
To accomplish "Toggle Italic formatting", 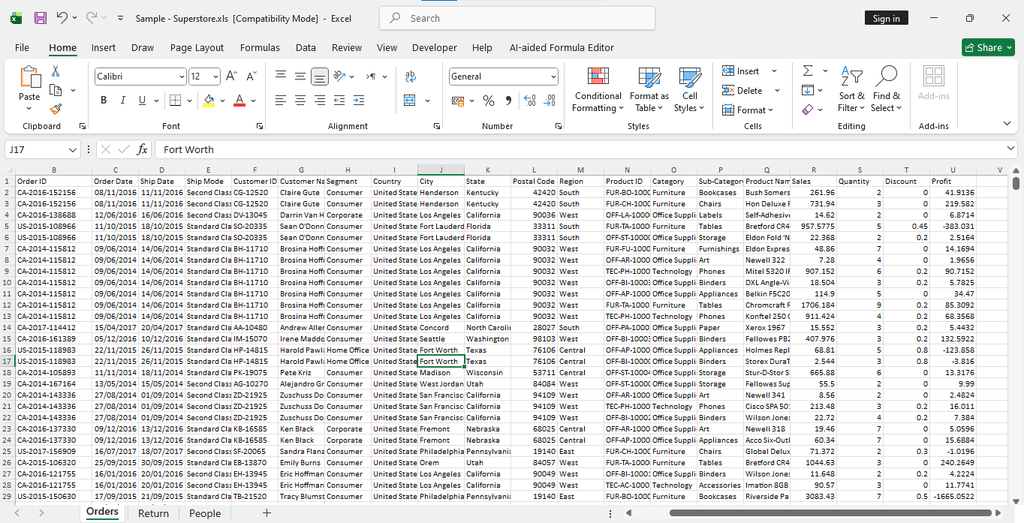I will (123, 101).
